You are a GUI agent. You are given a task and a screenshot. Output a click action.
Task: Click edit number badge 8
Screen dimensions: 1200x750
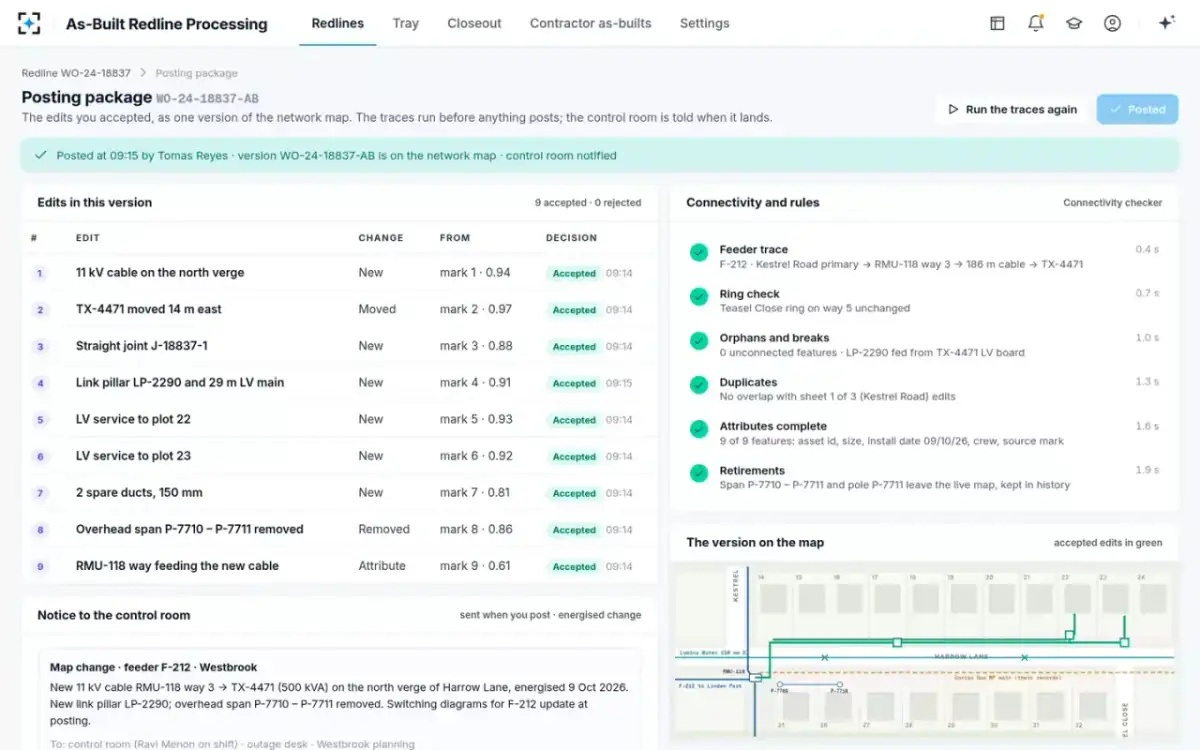coord(40,530)
